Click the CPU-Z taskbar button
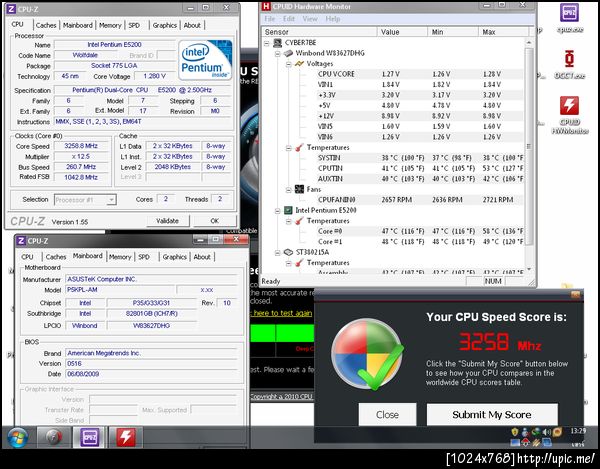This screenshot has width=600, height=469. pos(90,438)
